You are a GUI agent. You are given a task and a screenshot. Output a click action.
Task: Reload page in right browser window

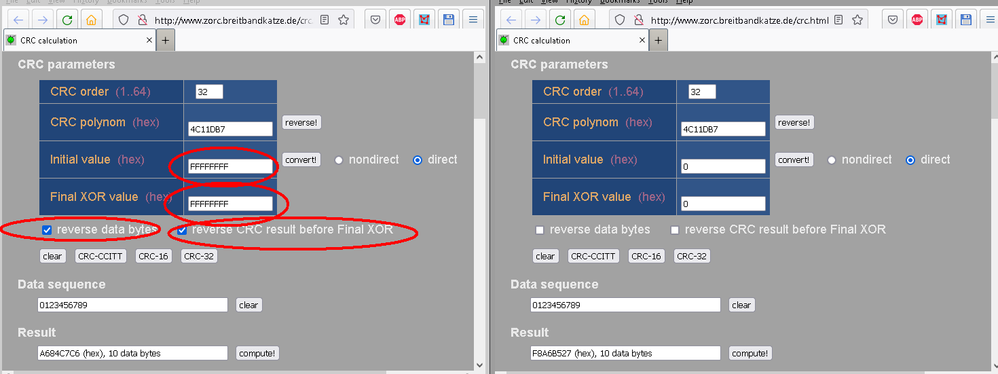[x=560, y=19]
